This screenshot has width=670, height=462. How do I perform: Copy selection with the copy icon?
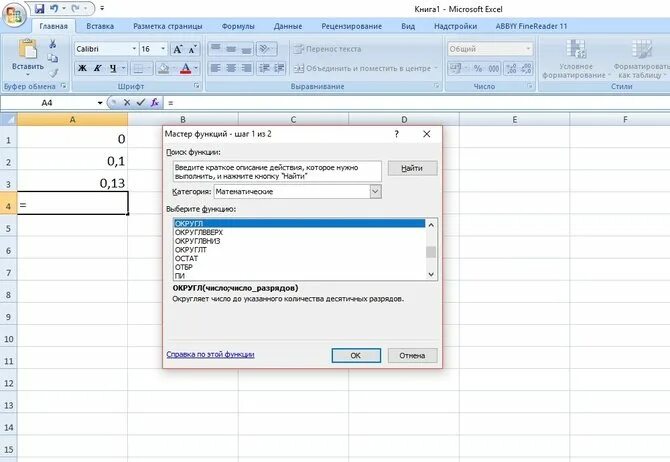pyautogui.click(x=53, y=58)
